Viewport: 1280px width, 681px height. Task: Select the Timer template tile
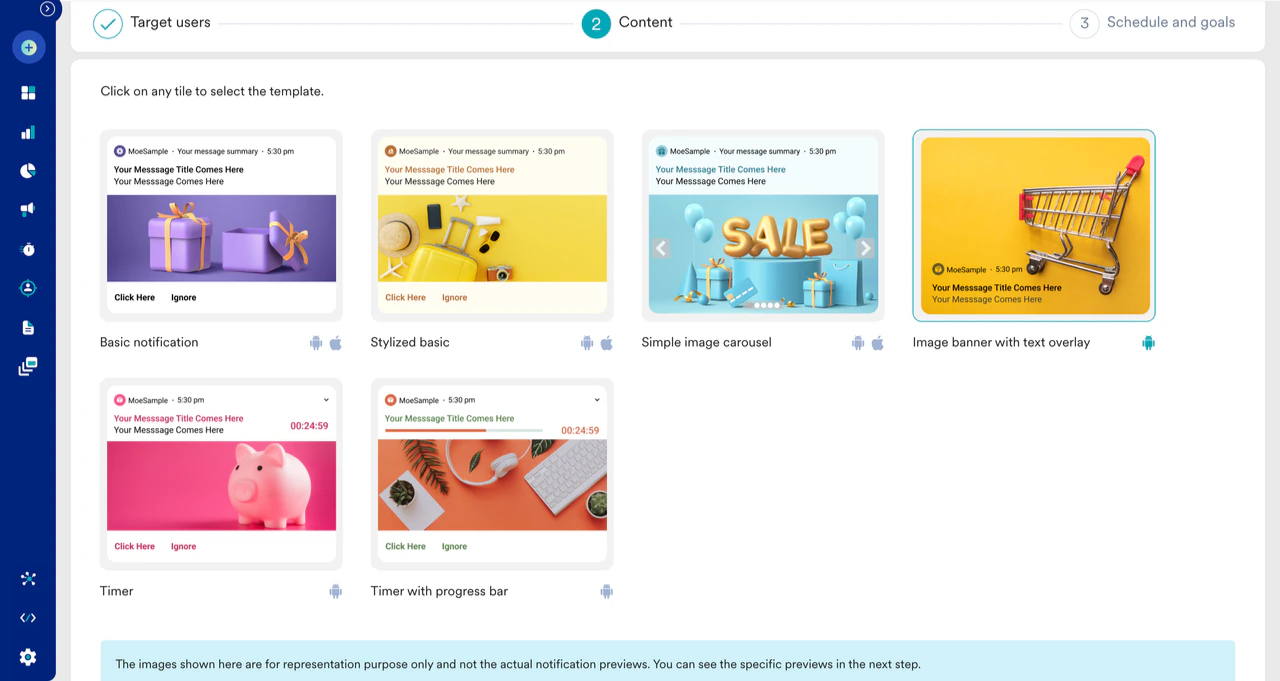point(221,474)
